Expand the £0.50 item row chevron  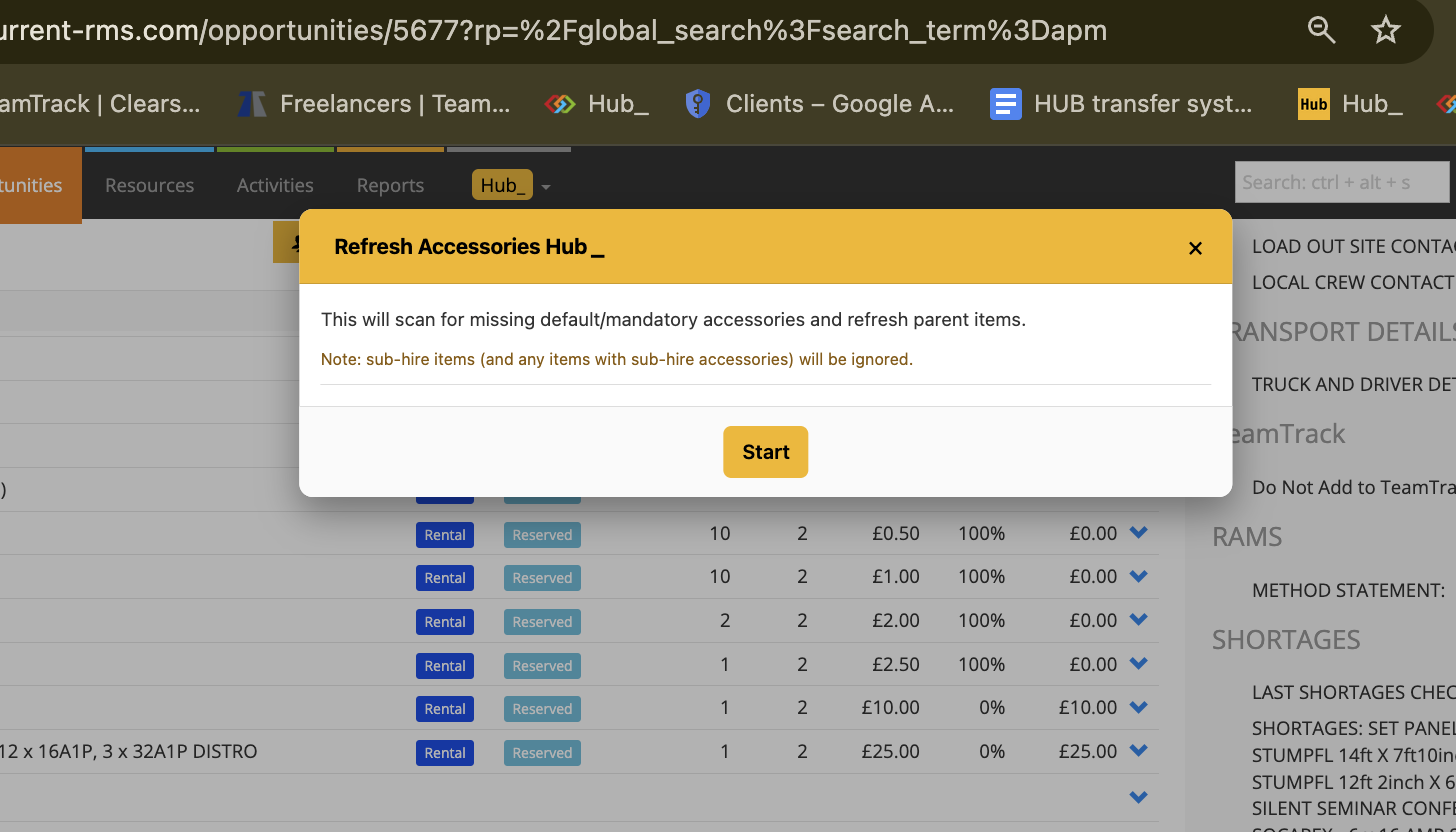1138,533
